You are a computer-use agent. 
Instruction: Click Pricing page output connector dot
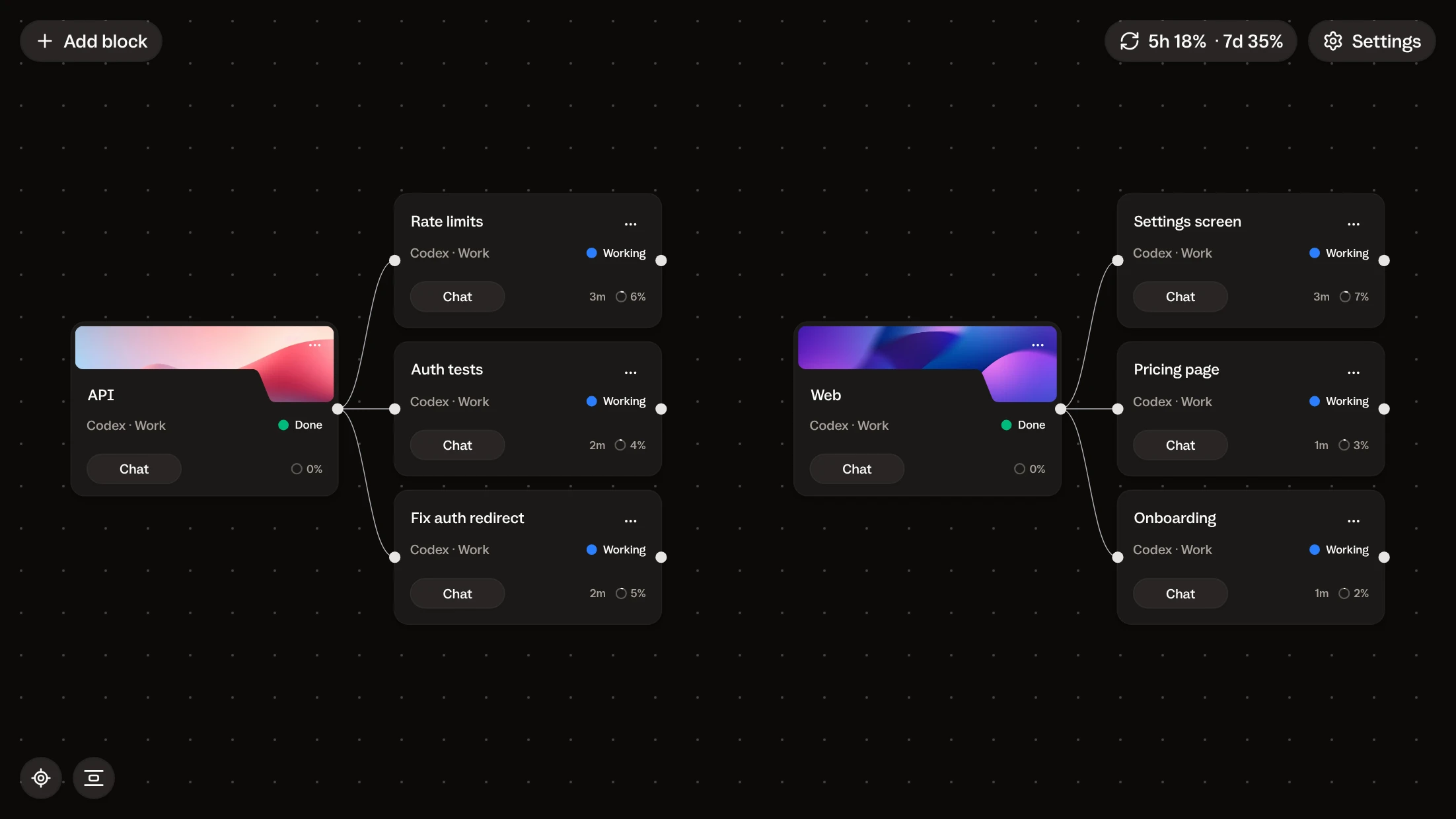pyautogui.click(x=1384, y=409)
